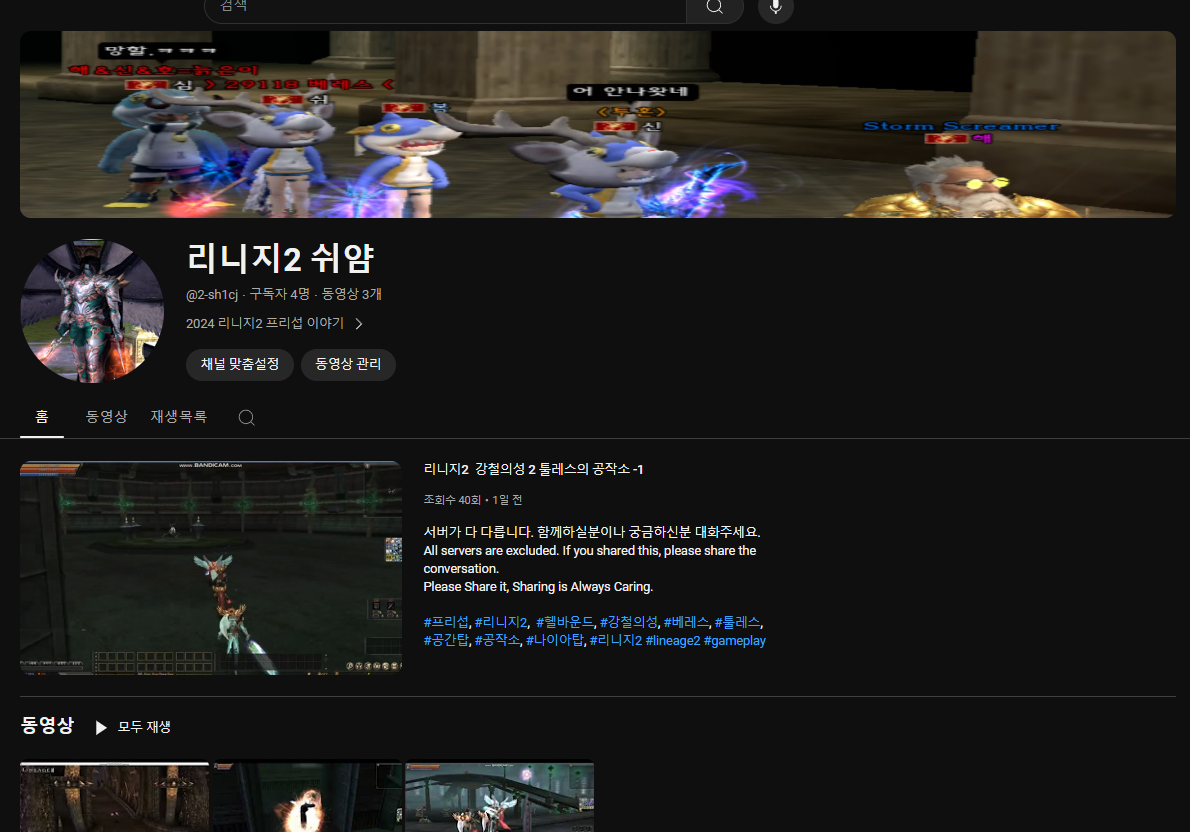Click the #툴레스 hashtag

(x=737, y=622)
